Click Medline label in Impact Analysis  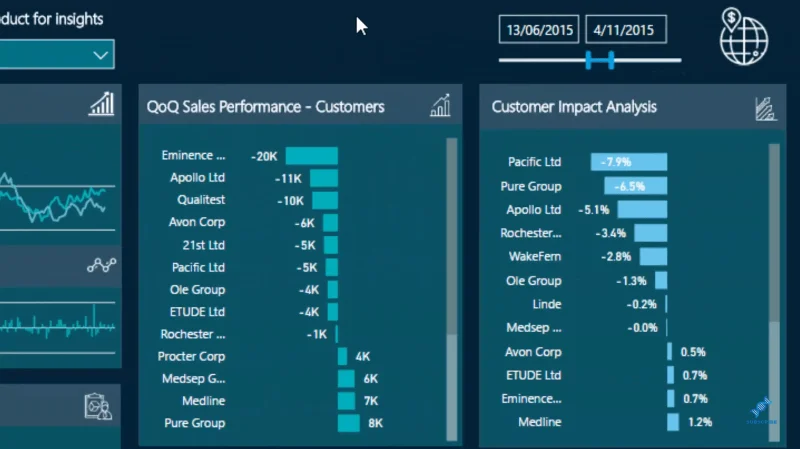click(x=540, y=422)
